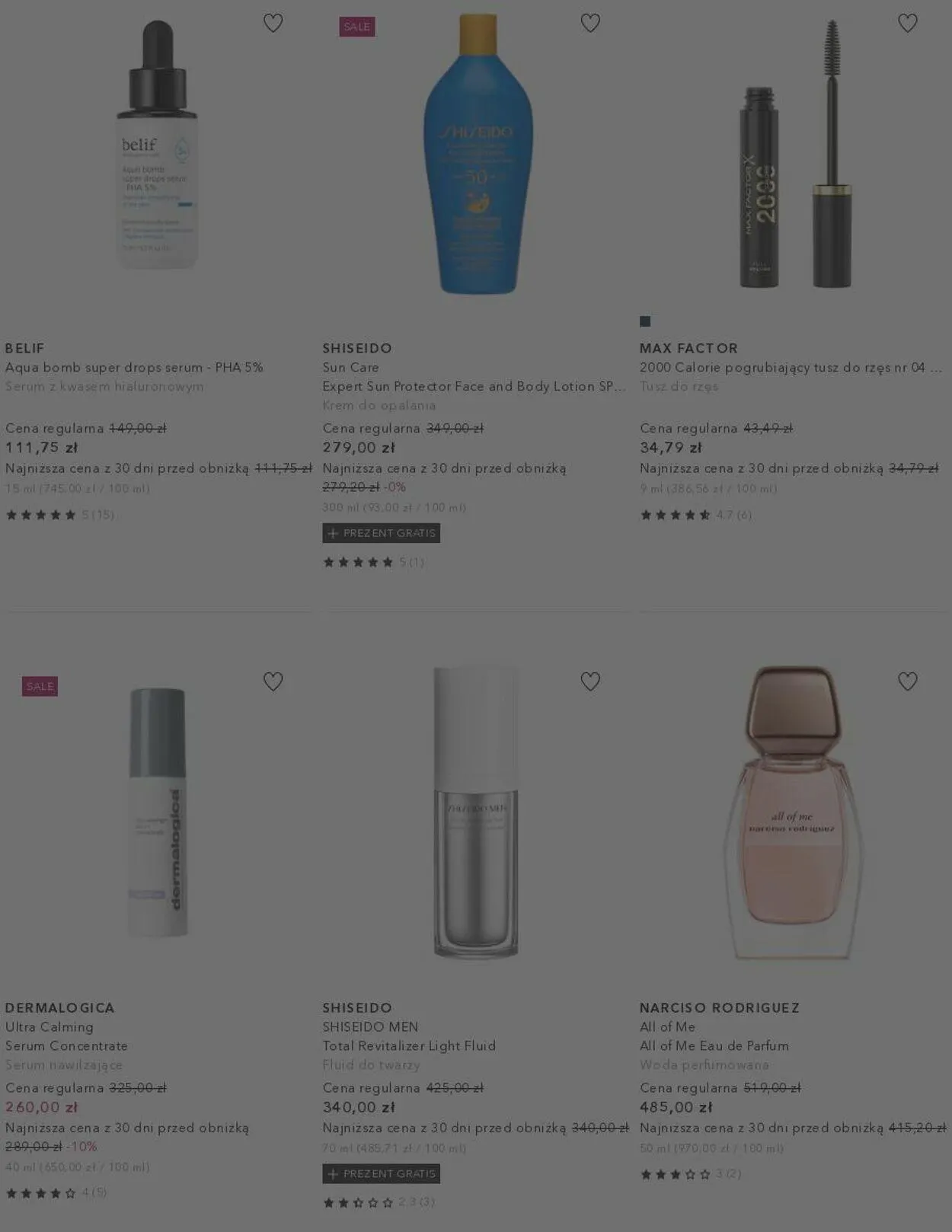This screenshot has width=952, height=1232.
Task: Open Aqua bomb super drops serum link
Action: (134, 367)
